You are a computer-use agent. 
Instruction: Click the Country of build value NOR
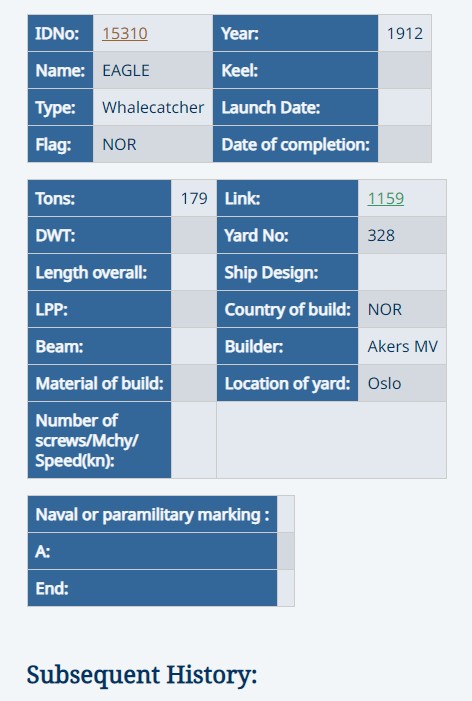click(x=384, y=309)
